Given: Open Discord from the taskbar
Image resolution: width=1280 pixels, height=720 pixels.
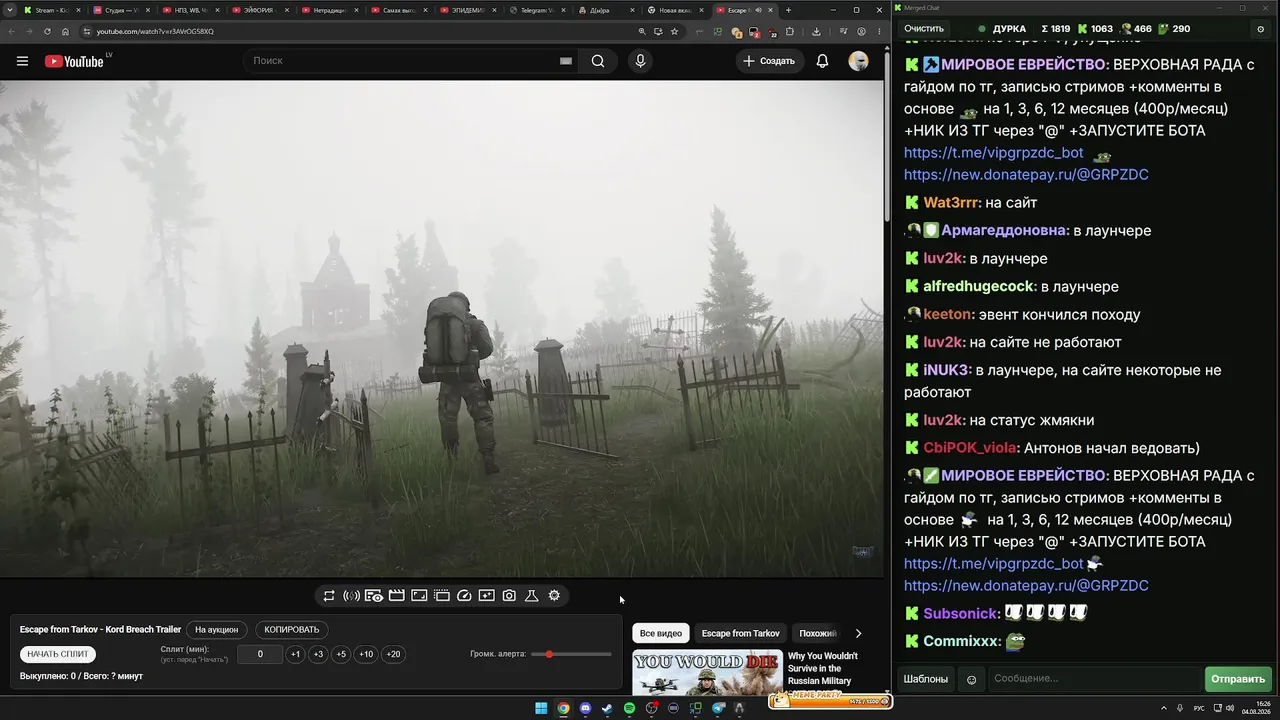Looking at the screenshot, I should [x=585, y=708].
